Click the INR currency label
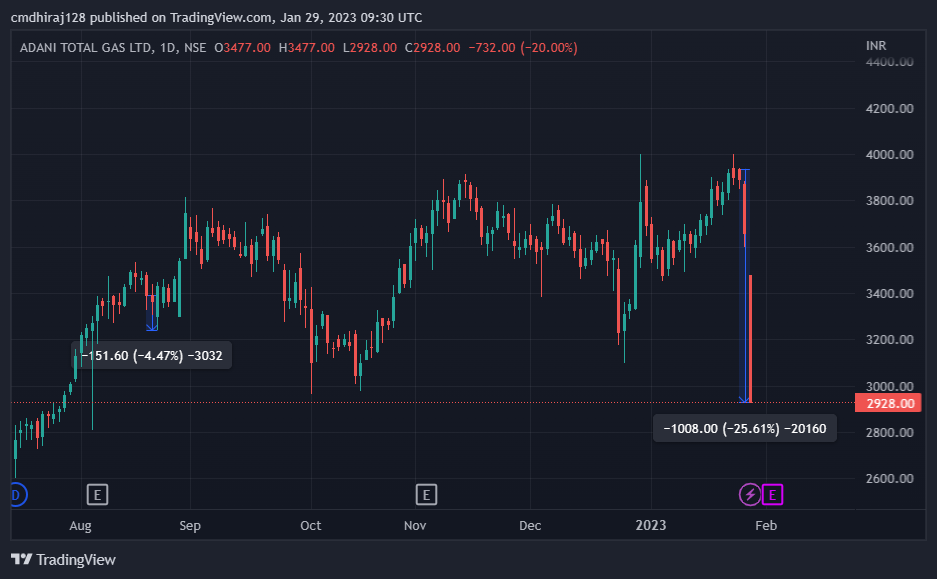 (x=876, y=45)
